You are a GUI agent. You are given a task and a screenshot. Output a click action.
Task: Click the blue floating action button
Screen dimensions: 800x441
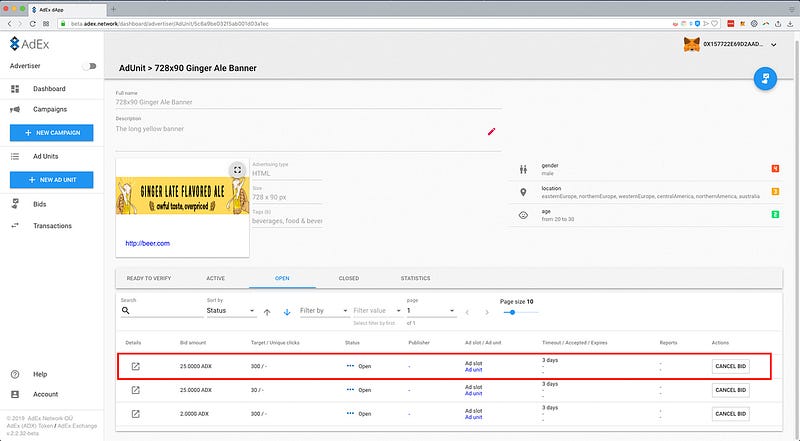765,79
